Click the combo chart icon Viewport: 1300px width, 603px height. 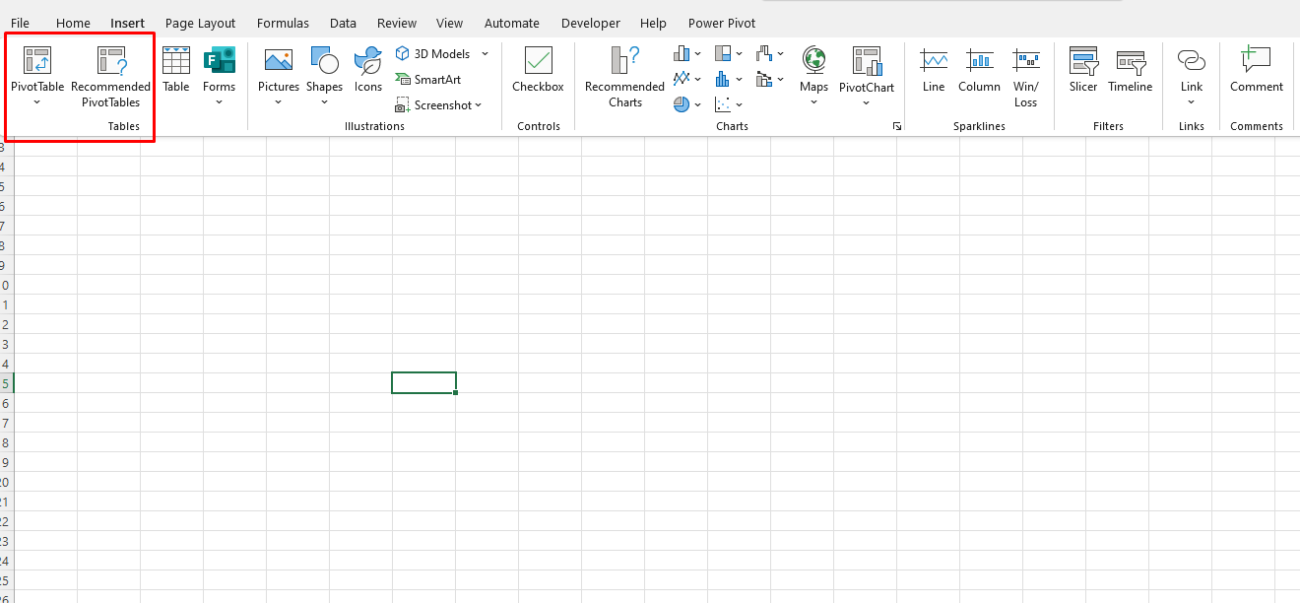pos(764,78)
